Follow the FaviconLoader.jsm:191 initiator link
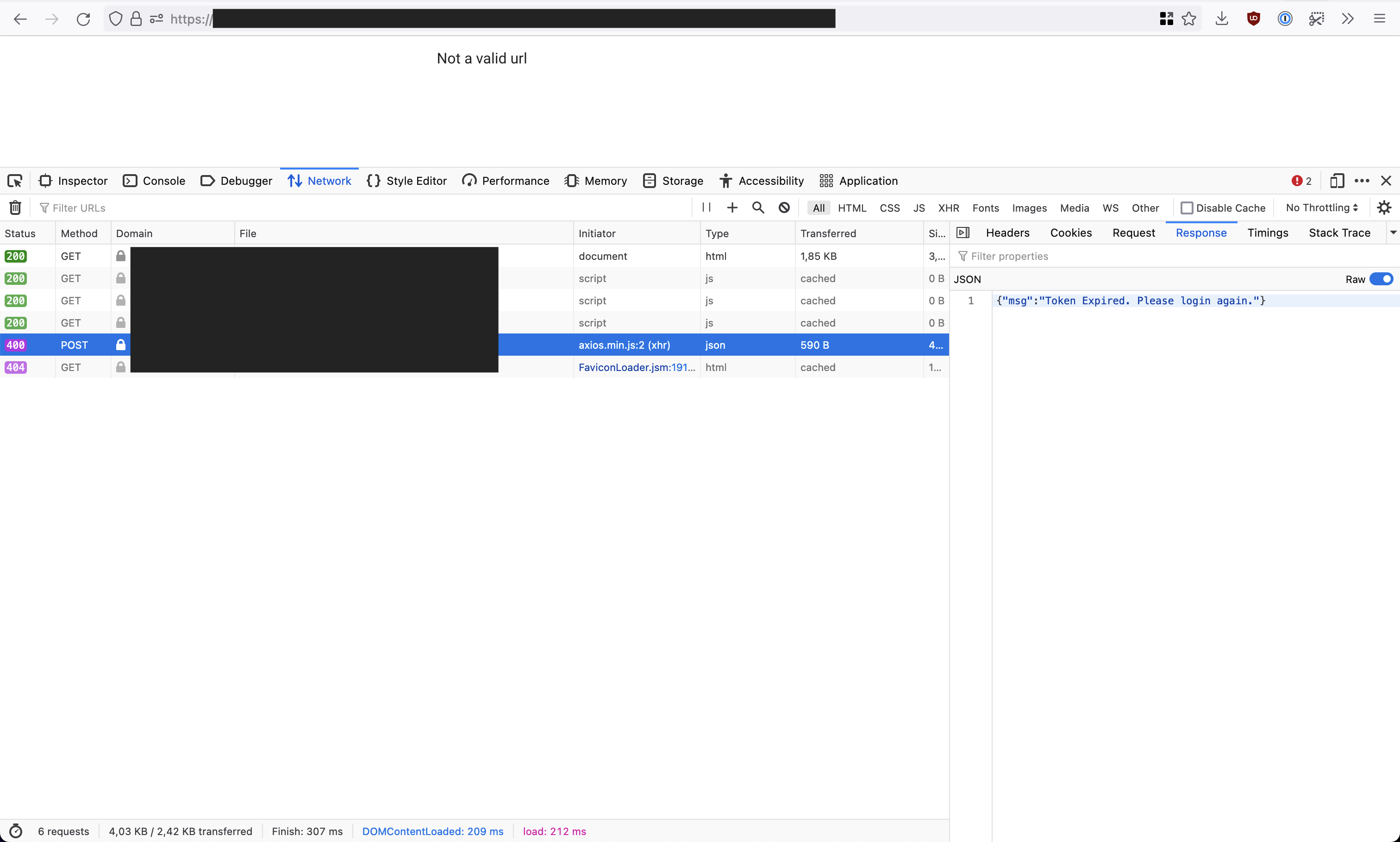Image resolution: width=1400 pixels, height=842 pixels. 636,367
